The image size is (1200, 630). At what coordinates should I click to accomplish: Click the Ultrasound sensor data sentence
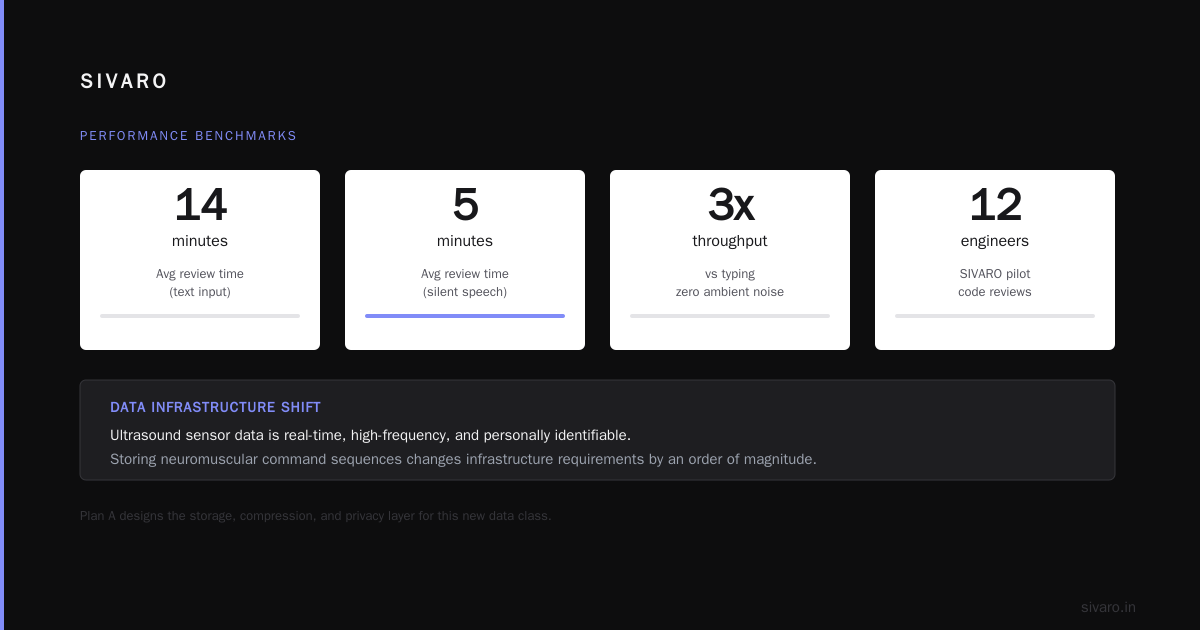pyautogui.click(x=370, y=435)
